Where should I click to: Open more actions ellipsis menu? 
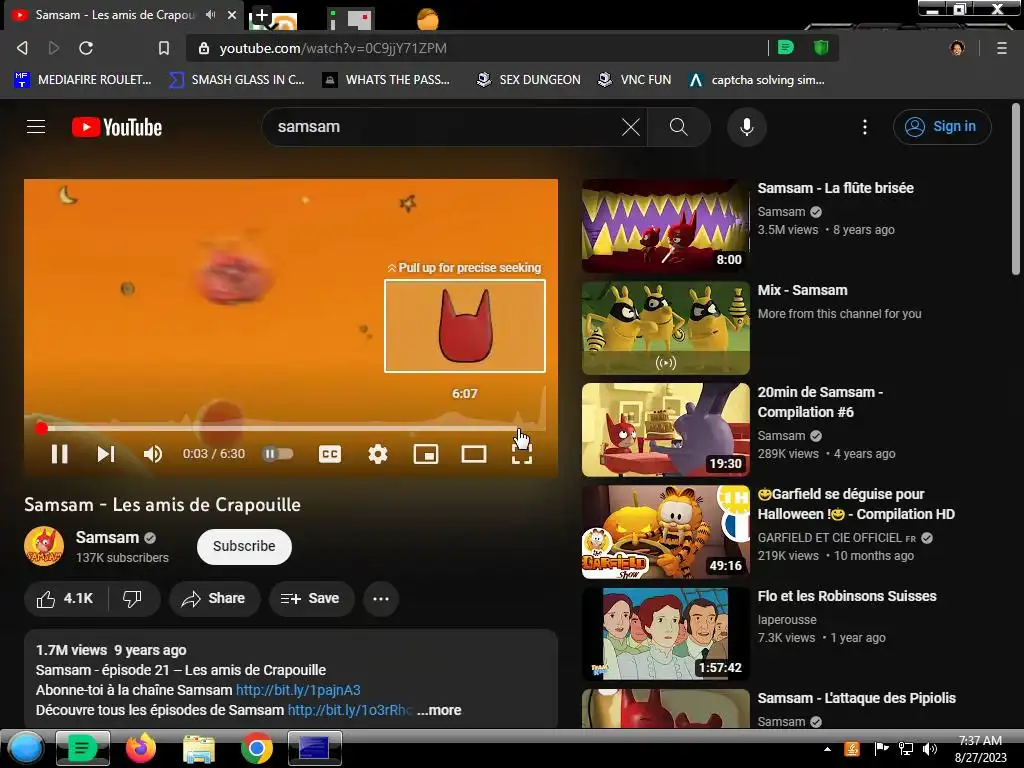[381, 599]
